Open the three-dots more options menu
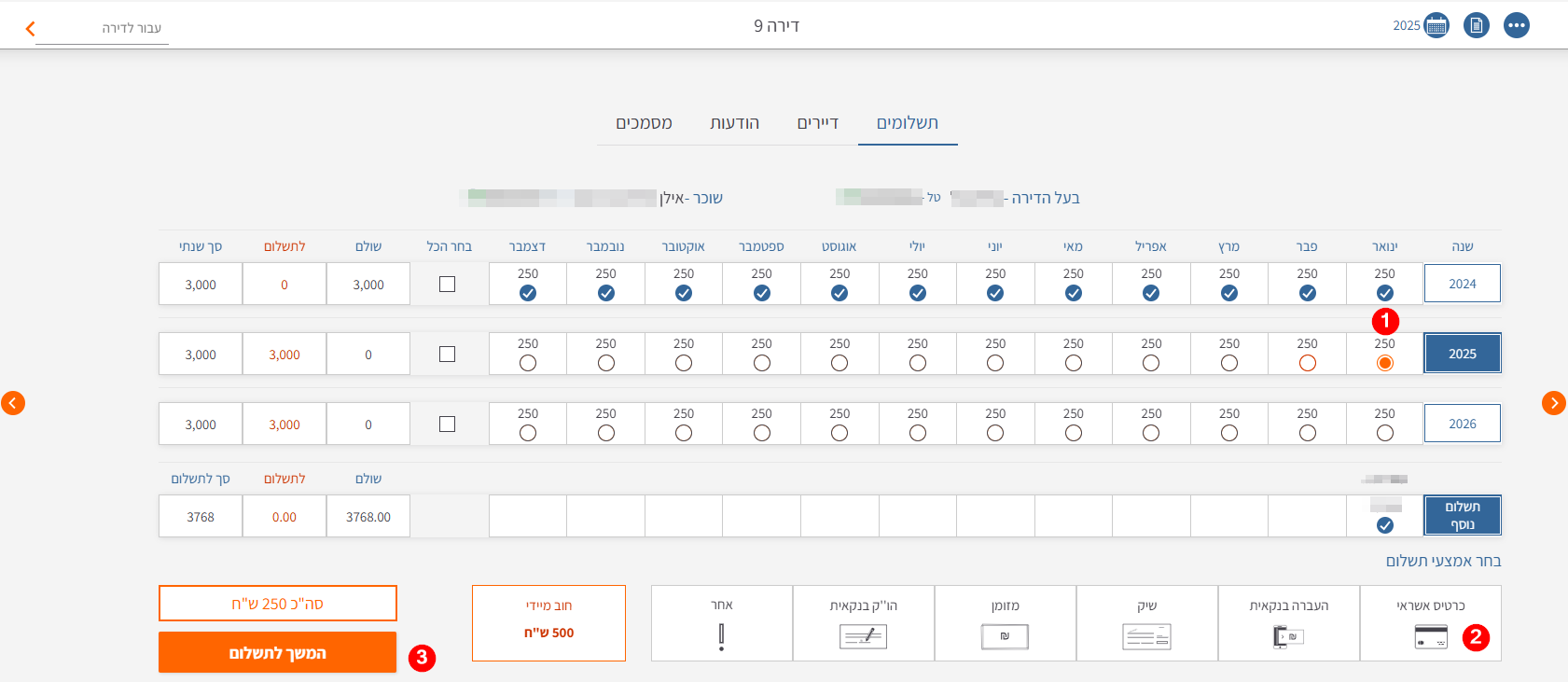Image resolution: width=1568 pixels, height=682 pixels. pos(1517,25)
